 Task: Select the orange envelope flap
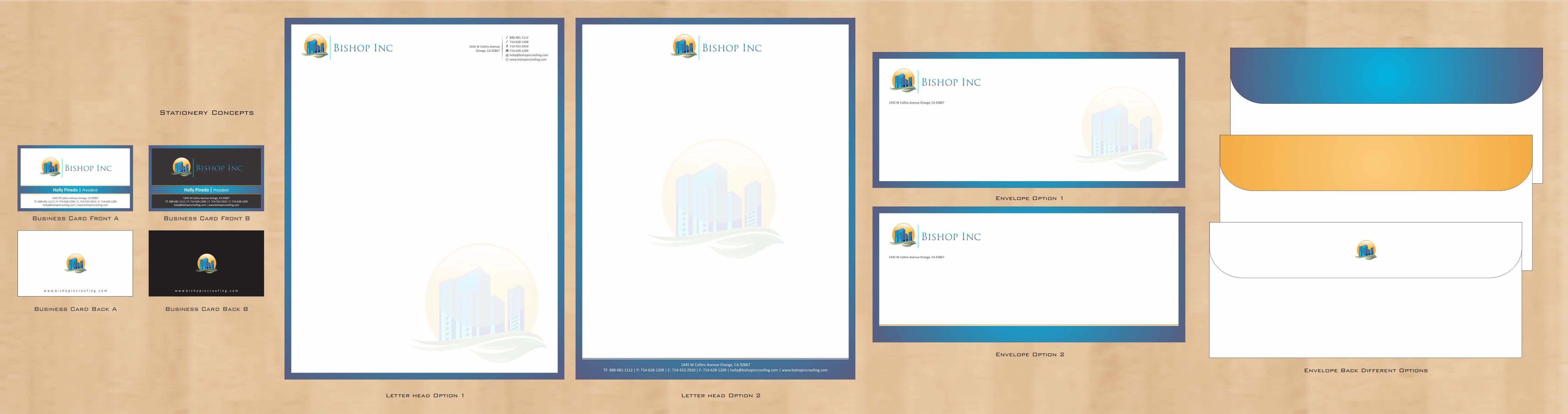pos(1376,163)
